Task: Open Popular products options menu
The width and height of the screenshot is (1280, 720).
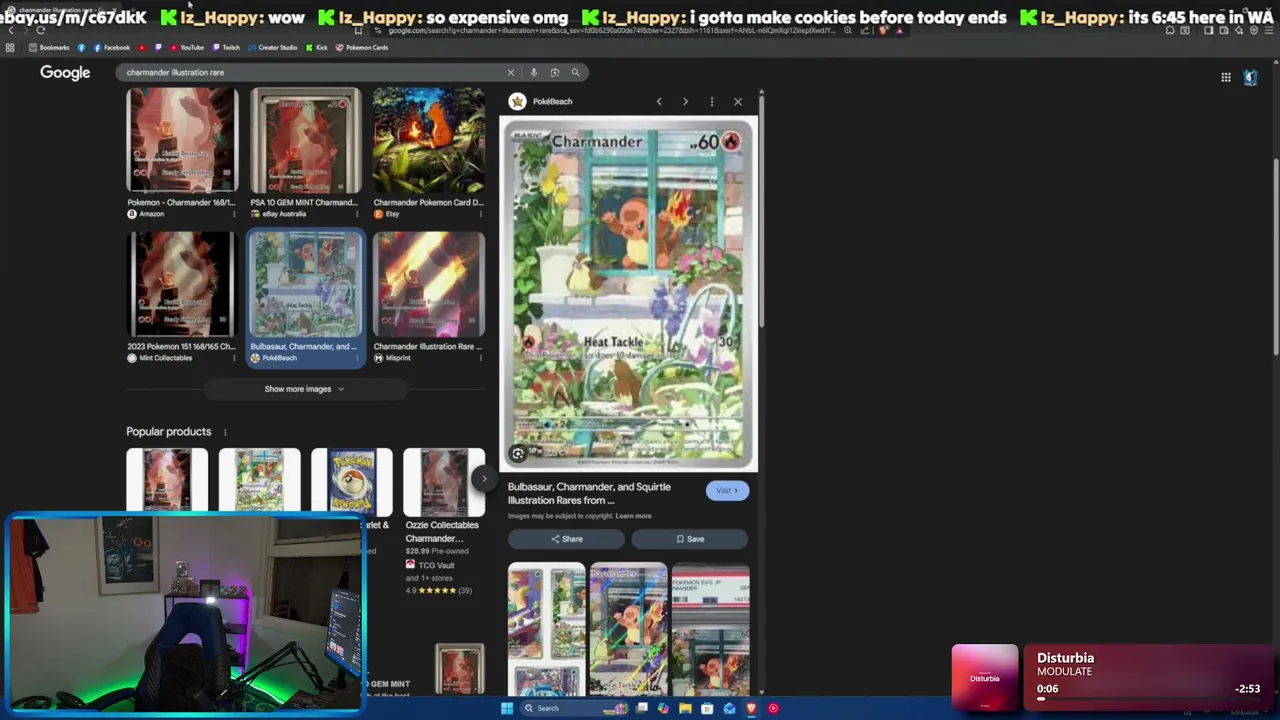Action: [x=225, y=432]
